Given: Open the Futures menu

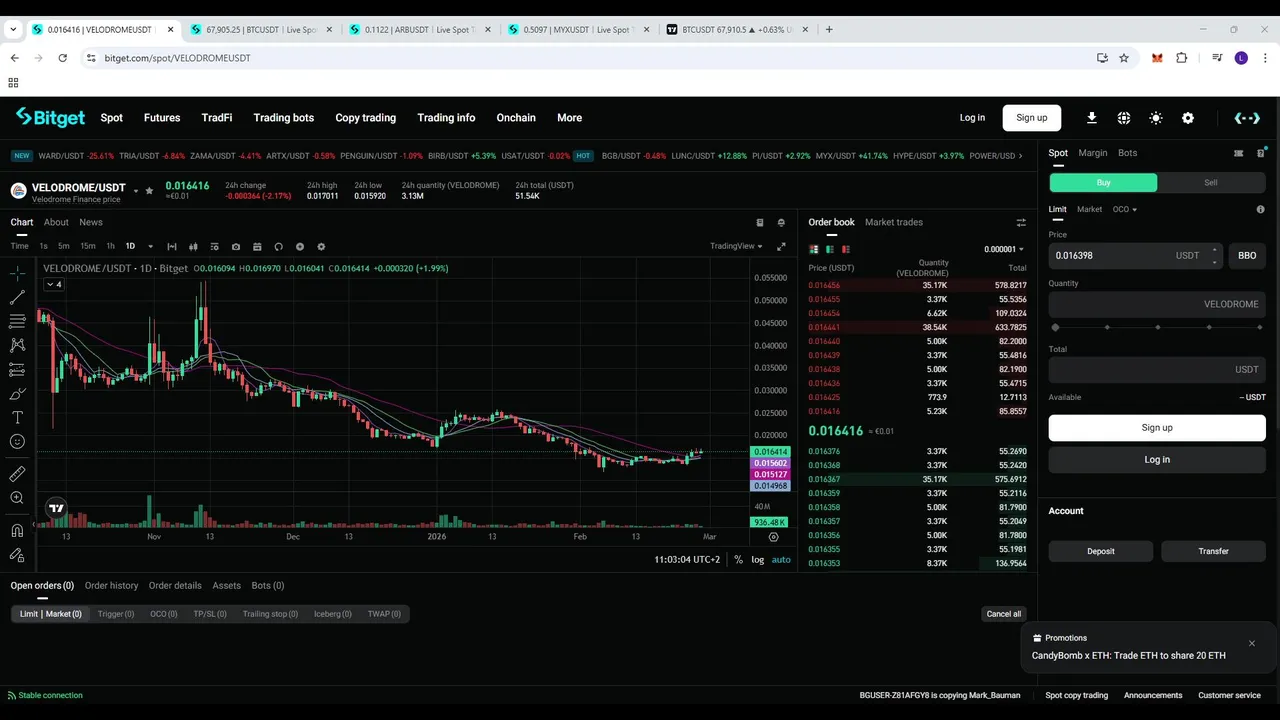Looking at the screenshot, I should pos(162,118).
